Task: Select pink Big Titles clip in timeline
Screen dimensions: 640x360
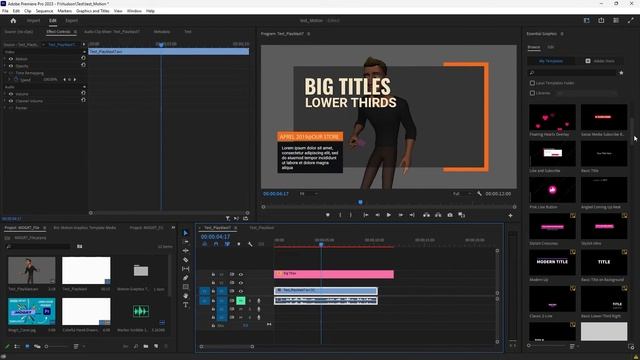Action: (333, 274)
